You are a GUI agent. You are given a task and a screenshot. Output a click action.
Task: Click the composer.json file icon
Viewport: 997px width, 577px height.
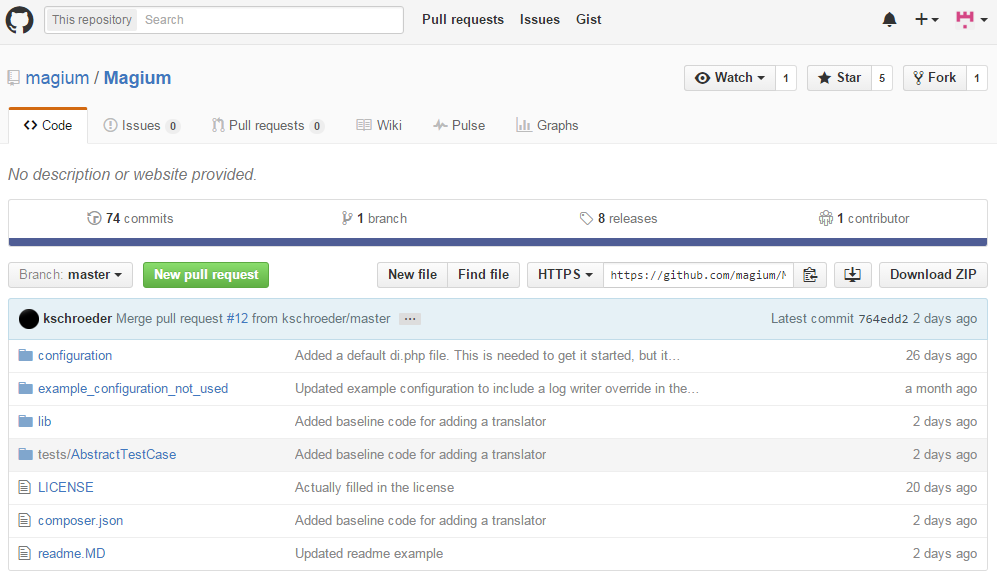(x=25, y=520)
